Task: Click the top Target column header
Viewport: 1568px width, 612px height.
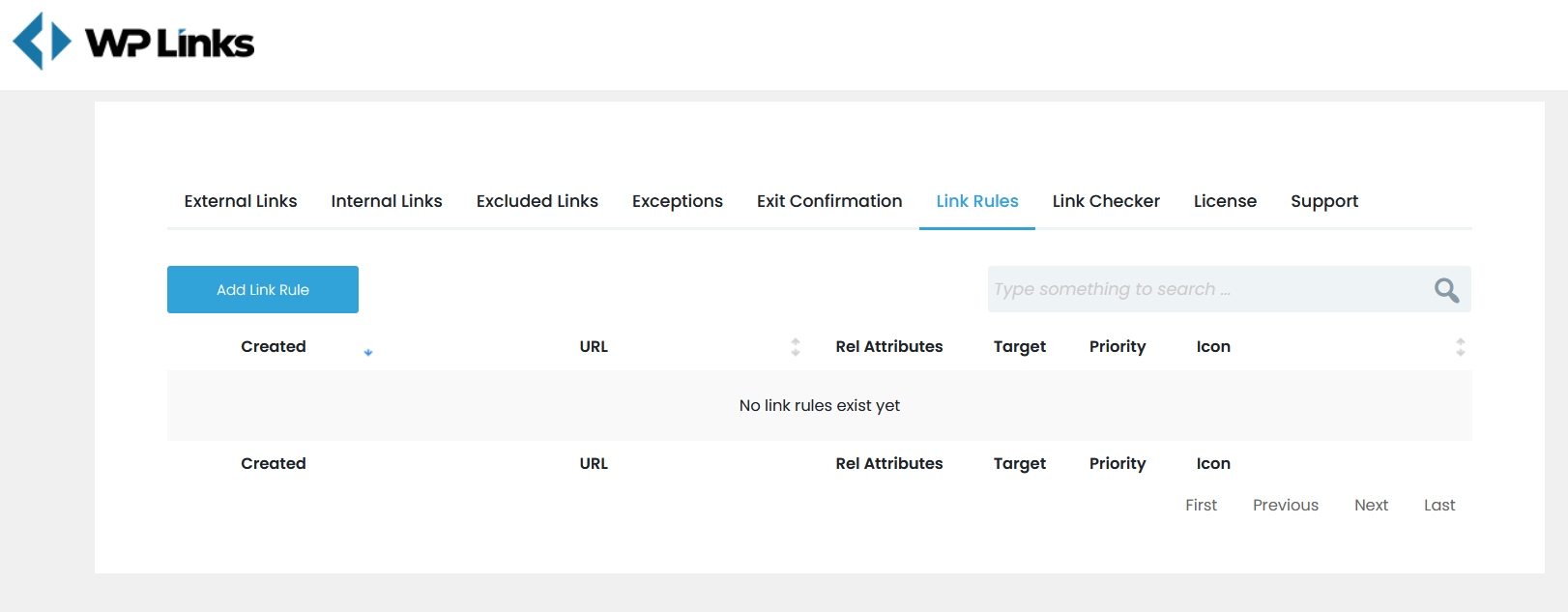Action: 1020,346
